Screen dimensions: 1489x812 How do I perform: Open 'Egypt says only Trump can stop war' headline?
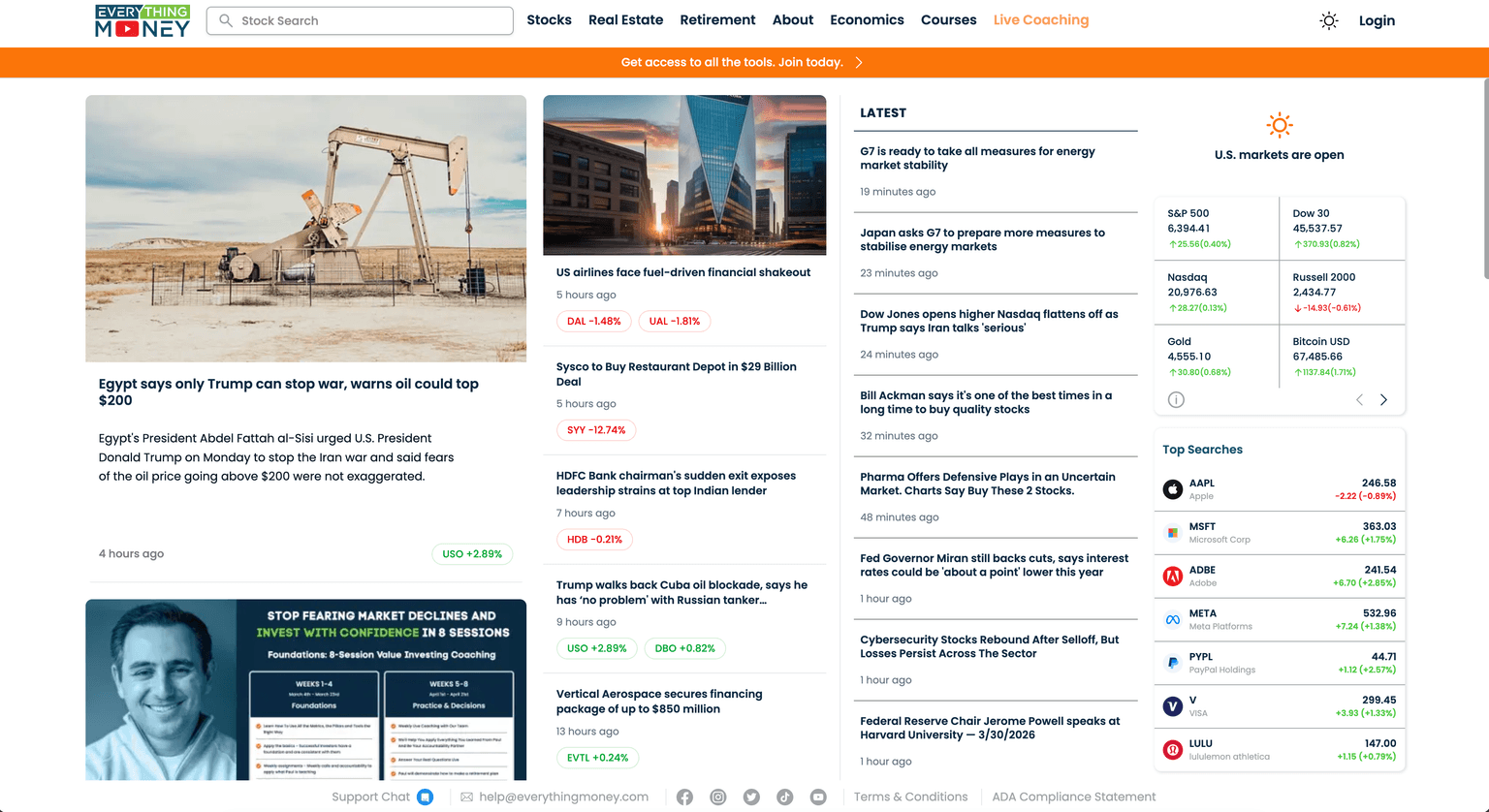click(289, 391)
